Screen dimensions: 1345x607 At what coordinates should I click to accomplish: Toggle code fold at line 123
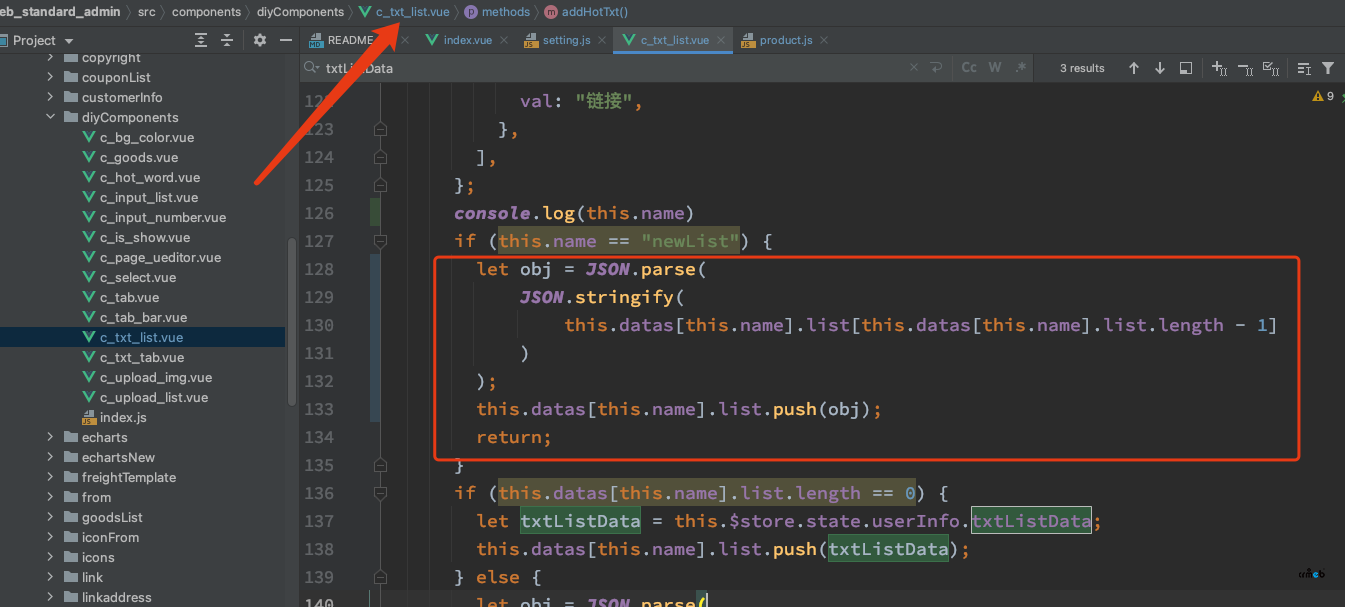(x=379, y=129)
